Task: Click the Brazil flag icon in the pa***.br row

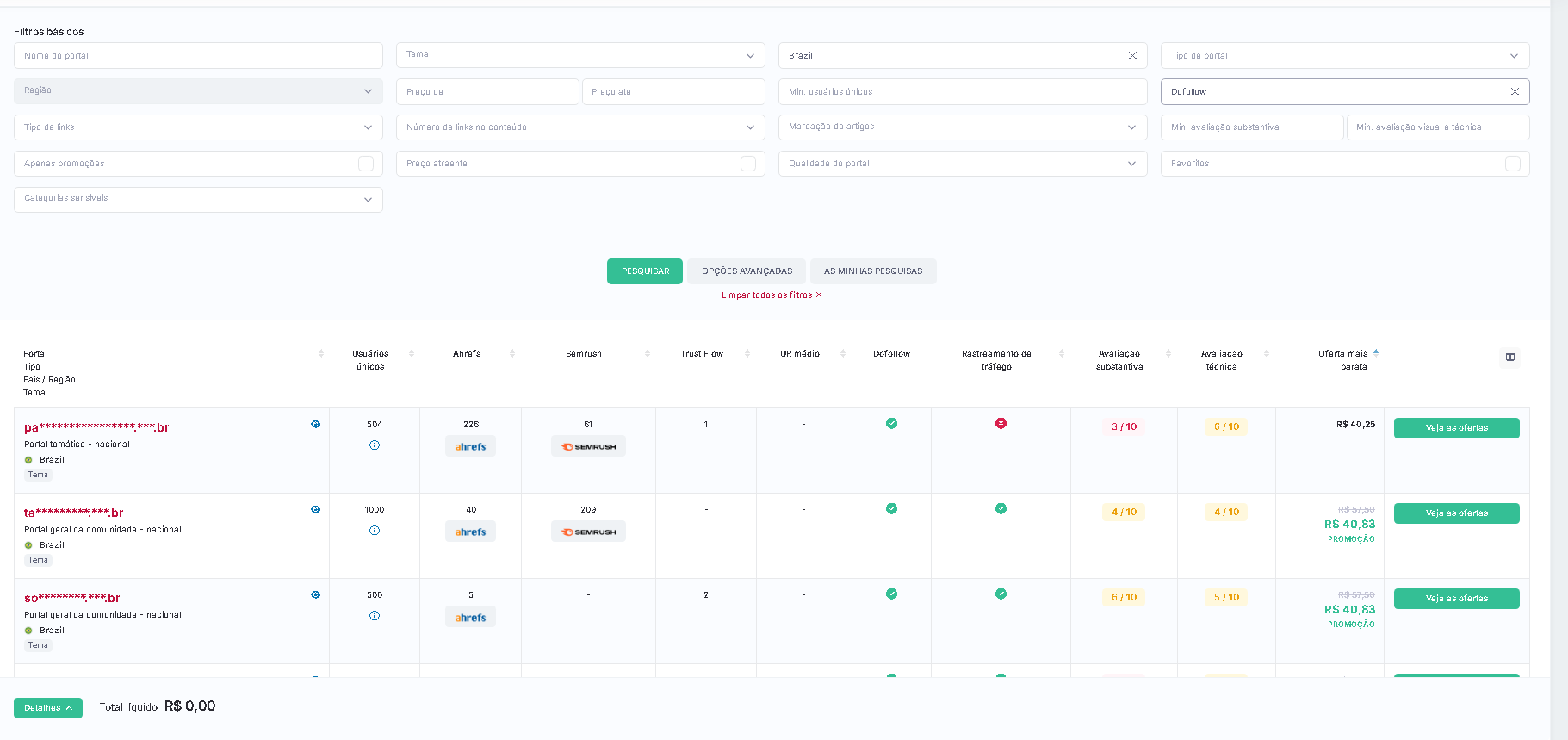Action: click(28, 460)
